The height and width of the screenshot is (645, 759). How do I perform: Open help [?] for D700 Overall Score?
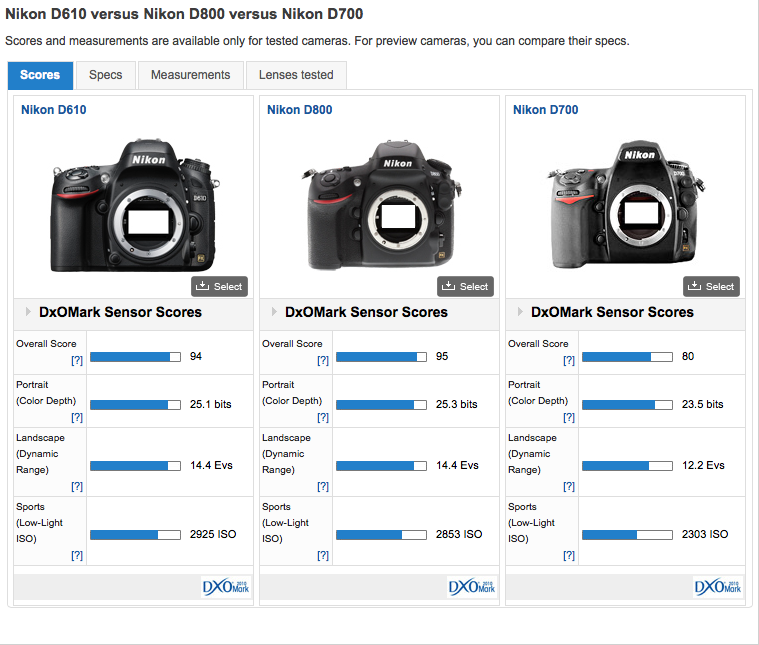click(x=569, y=361)
